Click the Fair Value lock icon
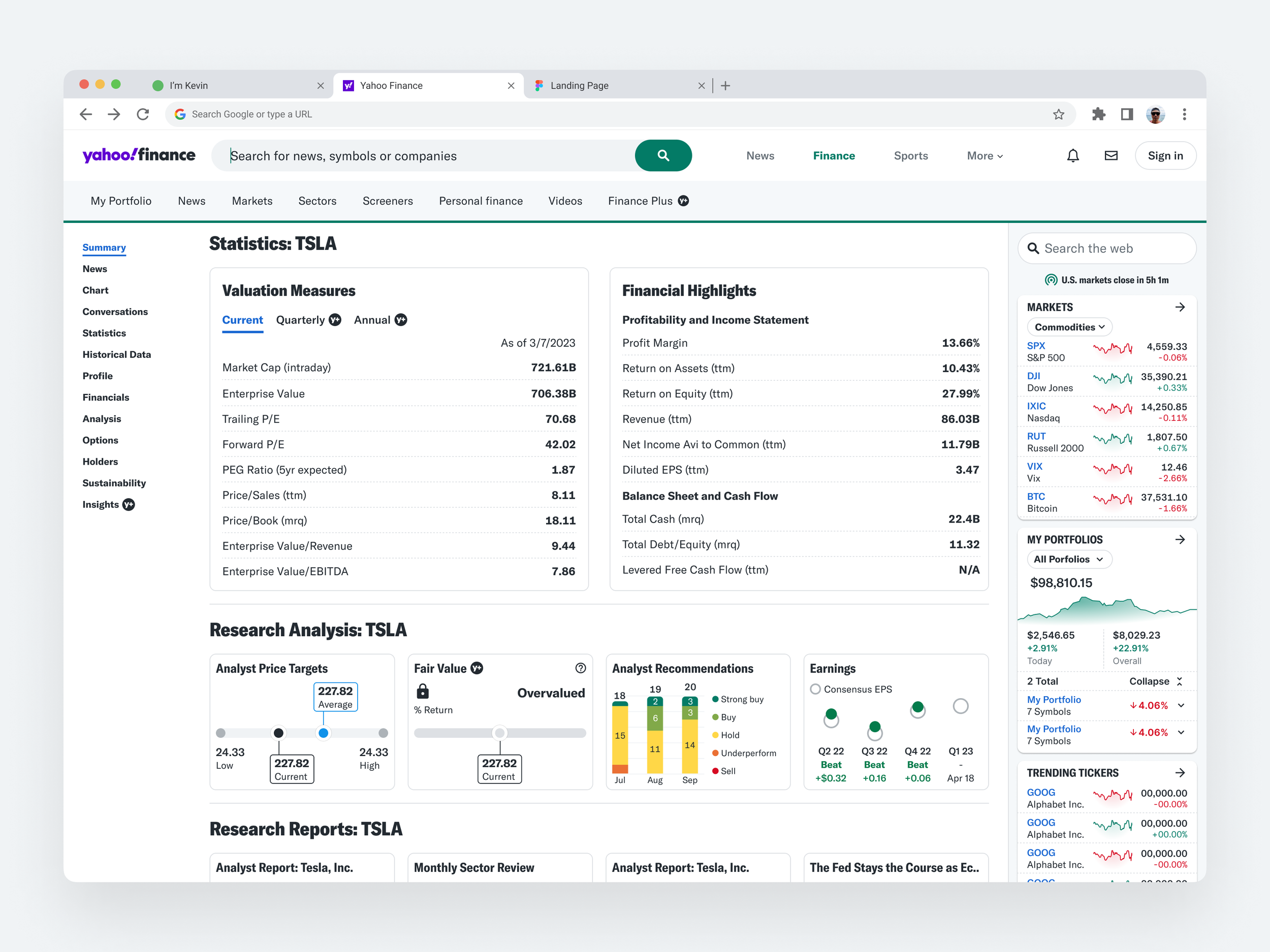The height and width of the screenshot is (952, 1270). point(423,691)
